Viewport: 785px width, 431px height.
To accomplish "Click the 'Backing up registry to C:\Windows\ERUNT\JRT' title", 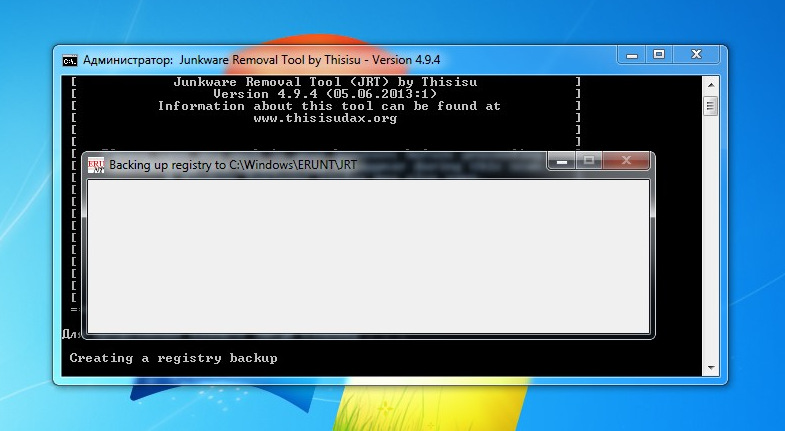I will (233, 165).
